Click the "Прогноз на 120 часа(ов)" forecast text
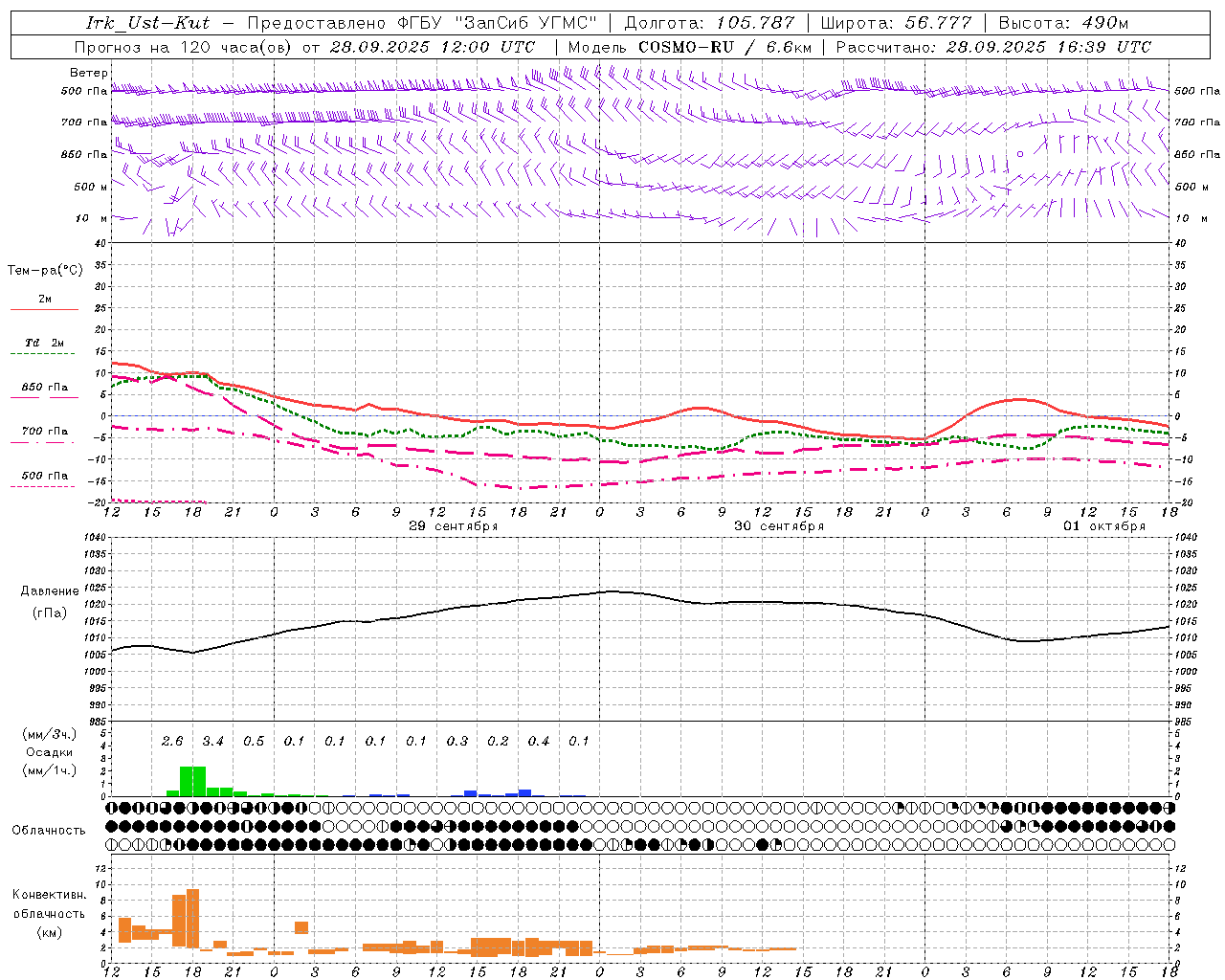 pos(185,47)
